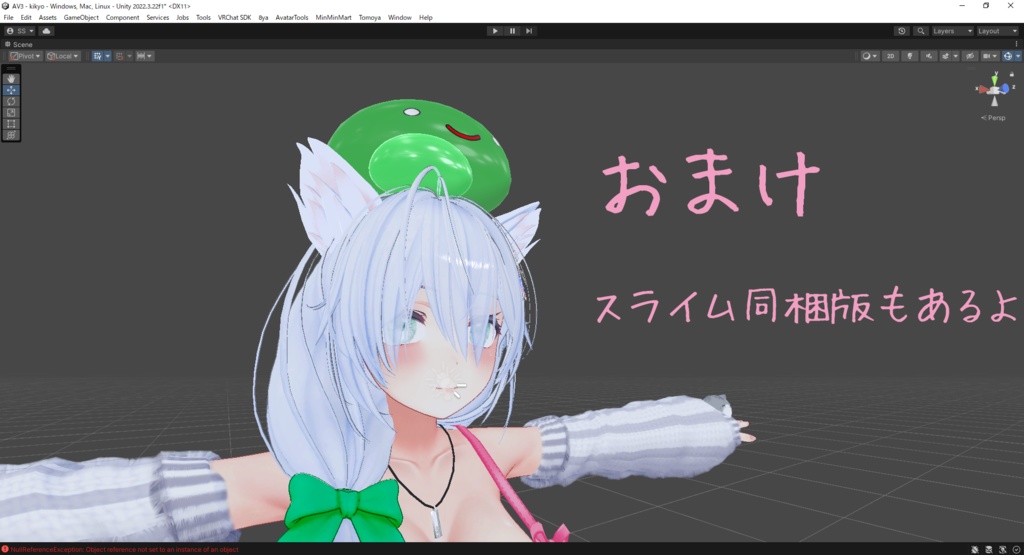The image size is (1024, 555).
Task: Open the SS account dropdown
Action: (x=20, y=31)
